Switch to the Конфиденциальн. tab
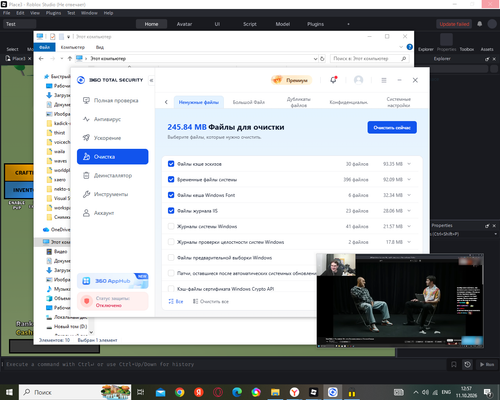The height and width of the screenshot is (400, 500). [349, 102]
